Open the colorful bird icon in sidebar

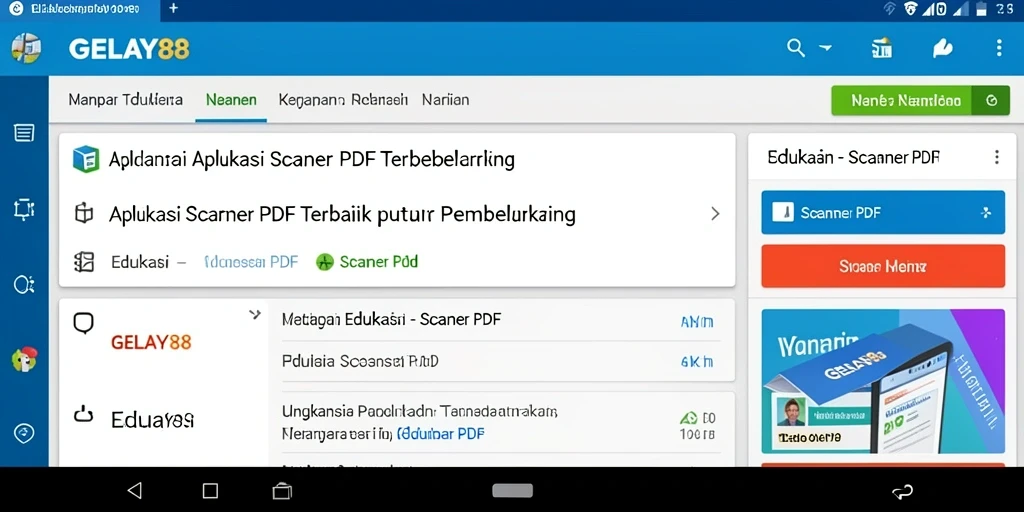point(24,360)
